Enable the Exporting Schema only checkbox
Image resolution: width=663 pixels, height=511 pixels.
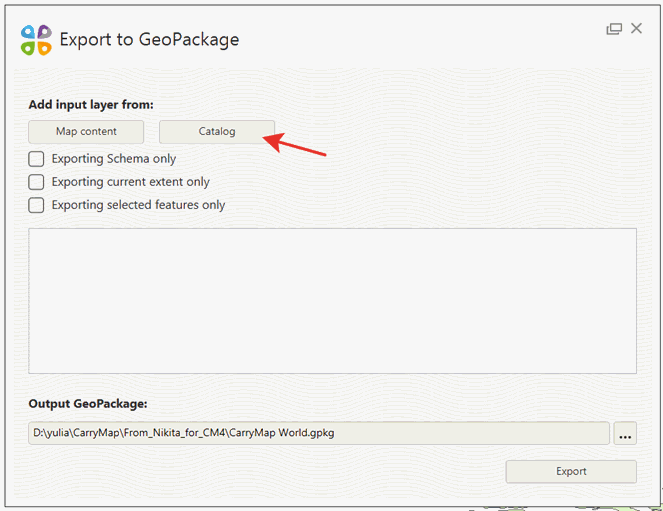pyautogui.click(x=36, y=159)
